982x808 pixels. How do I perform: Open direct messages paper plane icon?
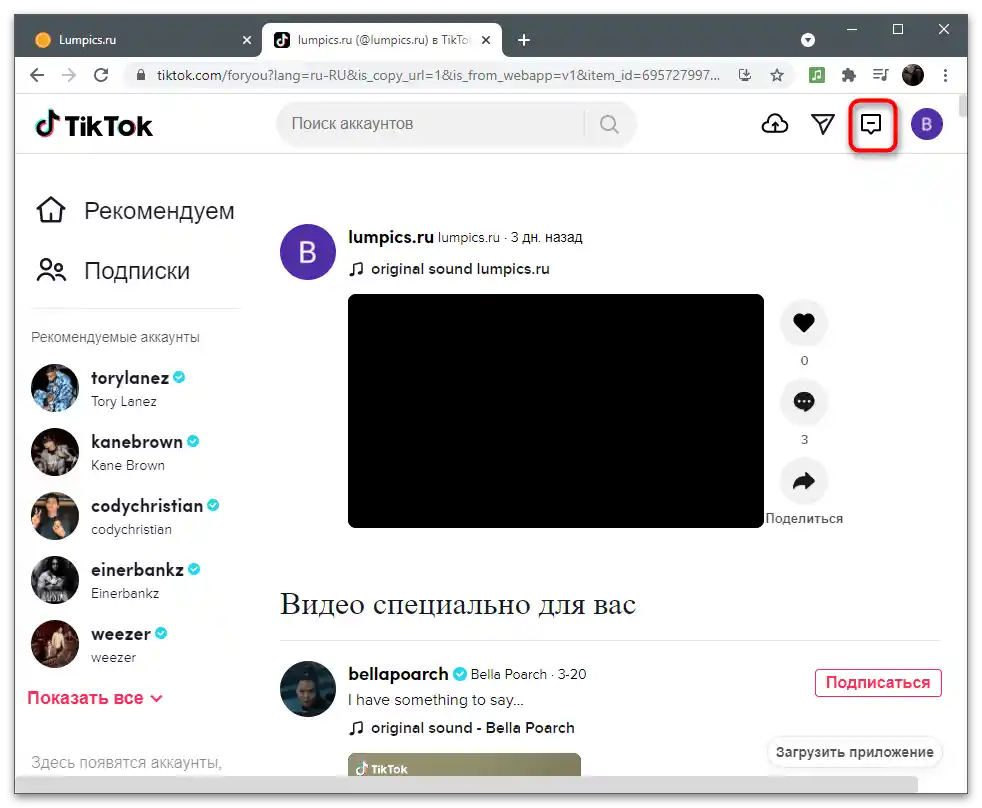pos(822,124)
